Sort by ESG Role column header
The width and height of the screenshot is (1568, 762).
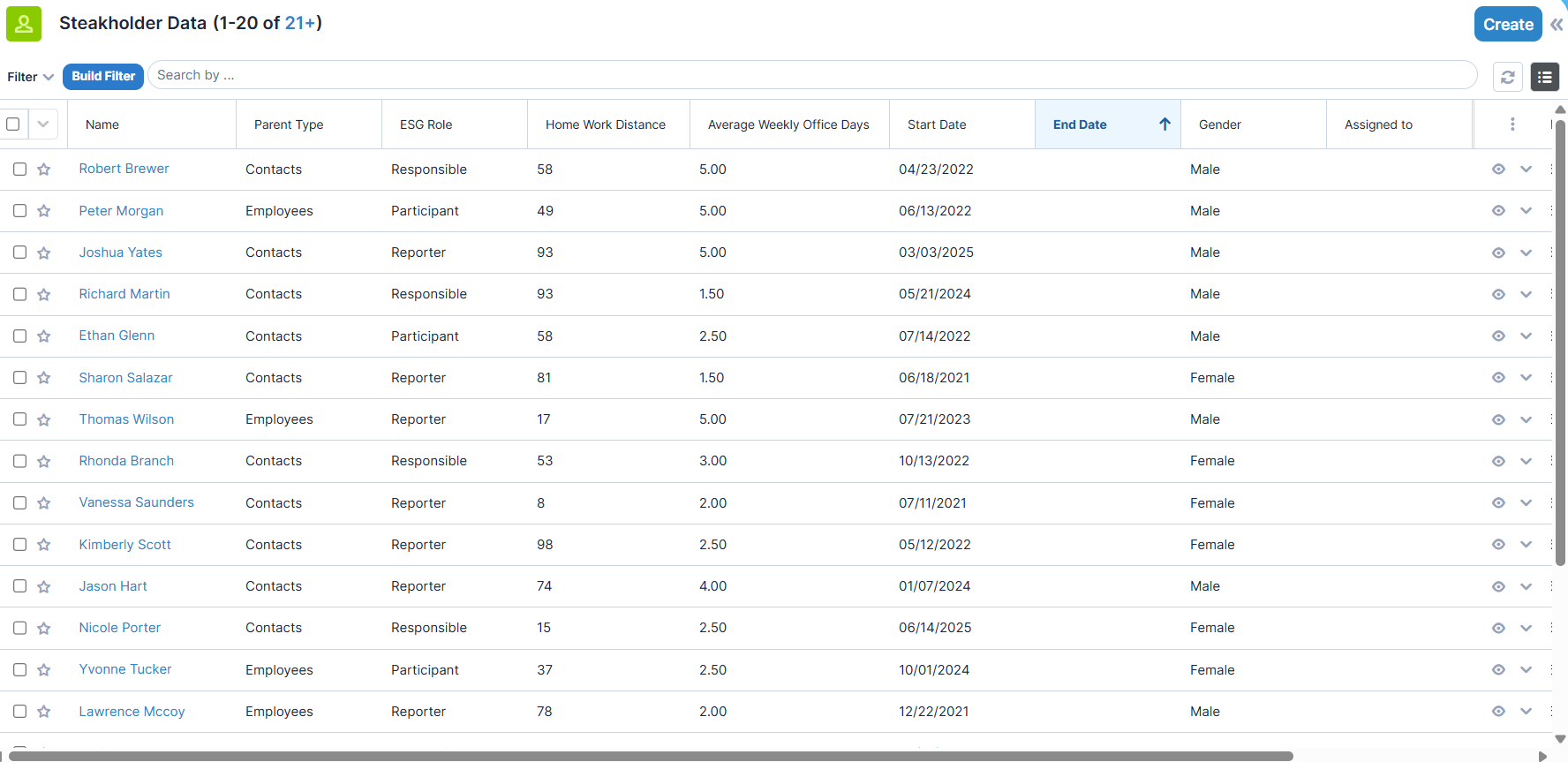[x=426, y=124]
